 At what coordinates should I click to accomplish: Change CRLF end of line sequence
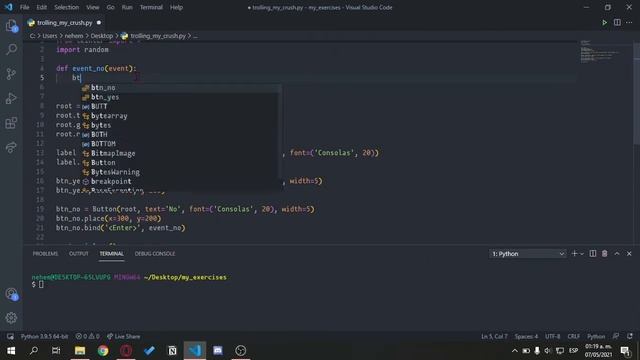[x=573, y=336]
